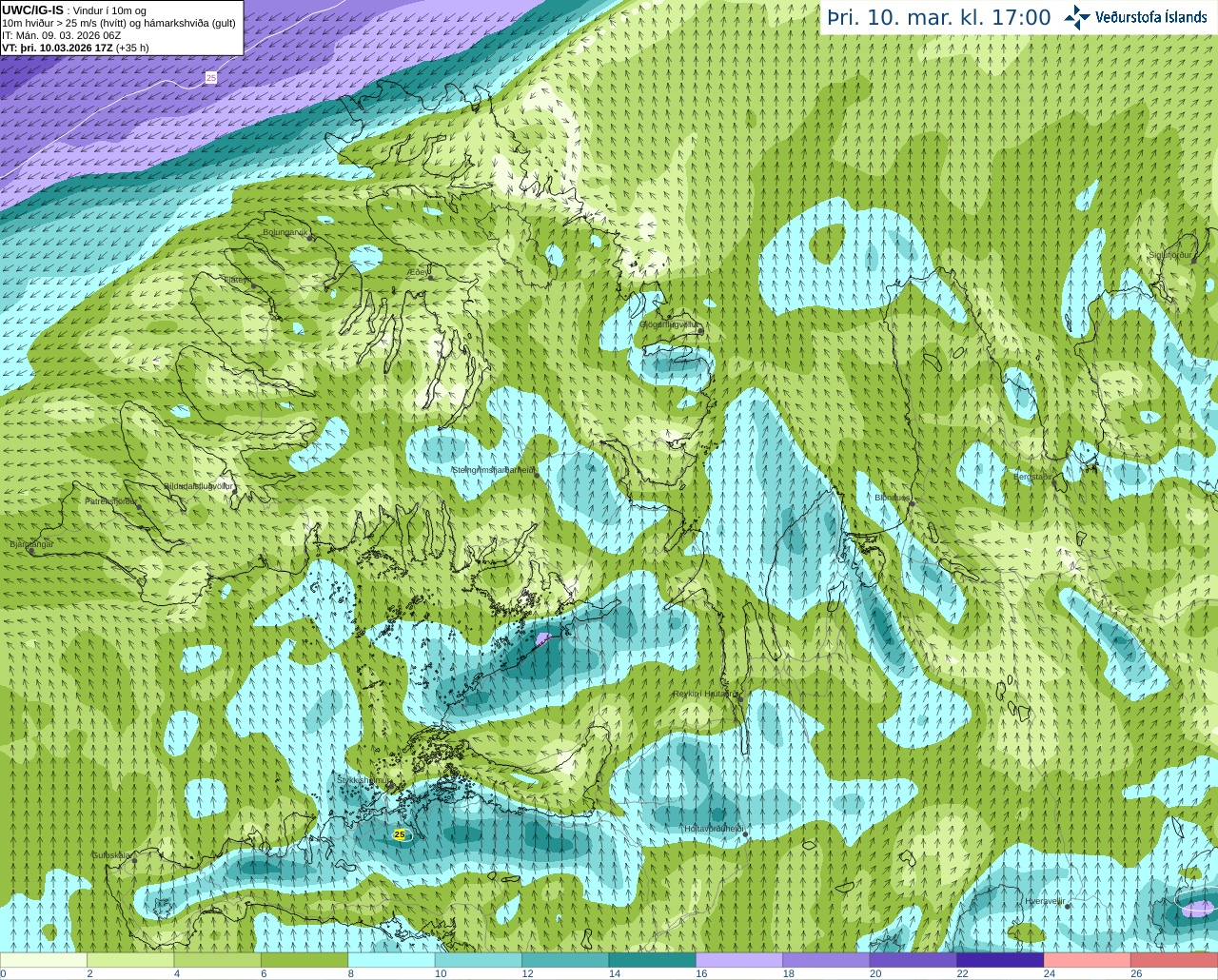Select the Gjögurflugvöllur station label
Screen dimensions: 1218x980
pos(667,324)
